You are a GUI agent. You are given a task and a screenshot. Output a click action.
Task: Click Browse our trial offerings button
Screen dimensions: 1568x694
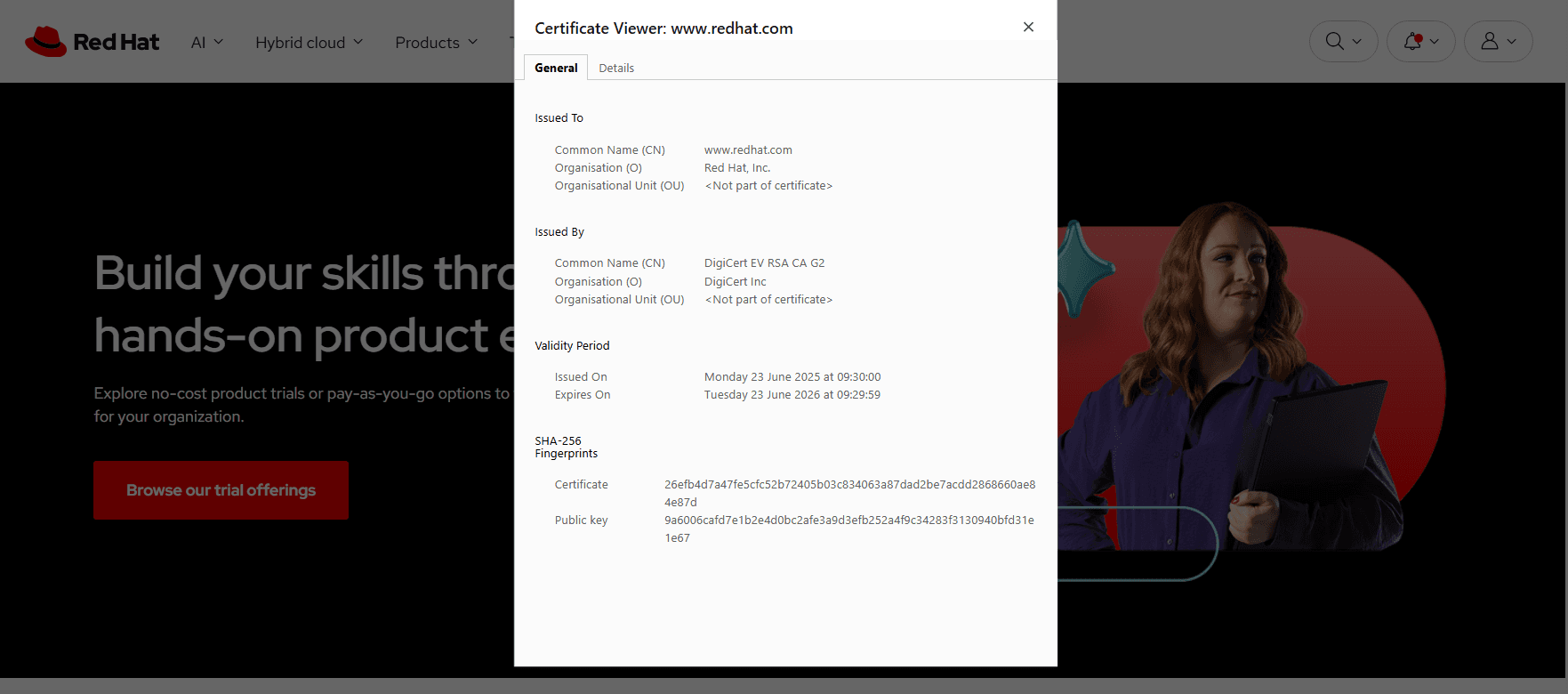click(x=221, y=490)
